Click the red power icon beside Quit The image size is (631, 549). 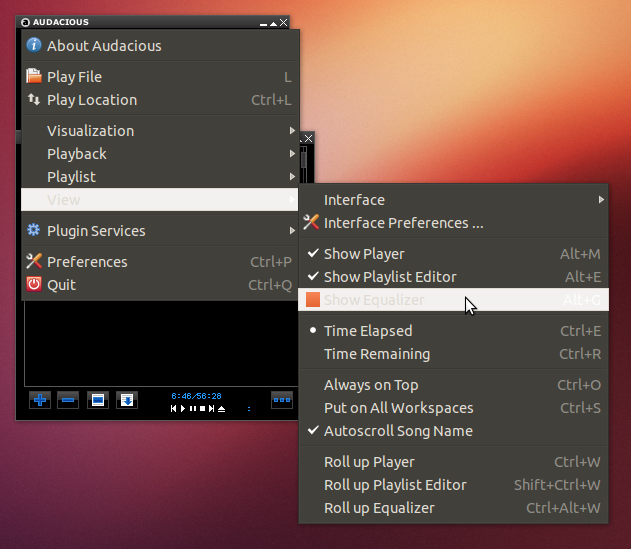point(34,284)
